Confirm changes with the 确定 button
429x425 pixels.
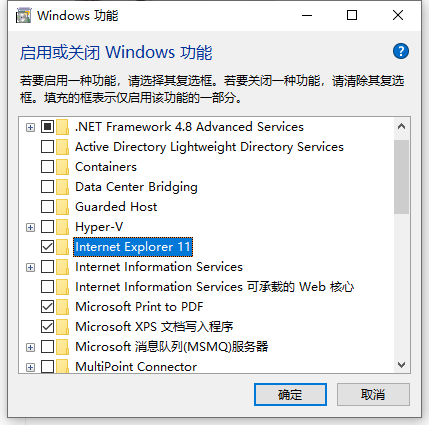290,395
